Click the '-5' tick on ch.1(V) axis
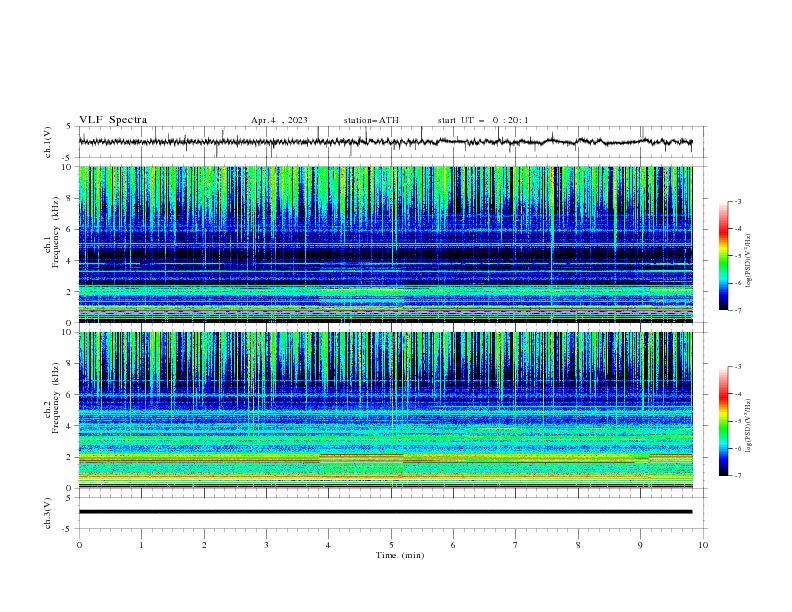Viewport: 792px width, 612px height. click(x=68, y=158)
